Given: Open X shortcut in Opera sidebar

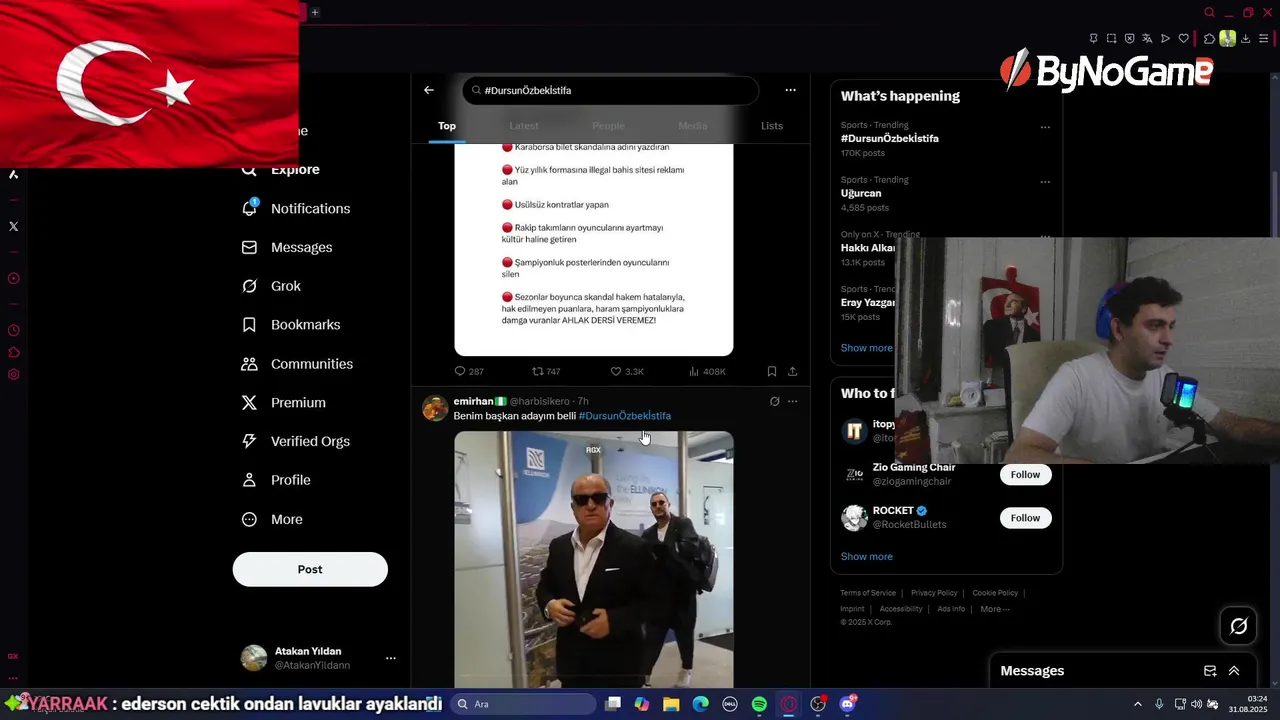Looking at the screenshot, I should 13,226.
